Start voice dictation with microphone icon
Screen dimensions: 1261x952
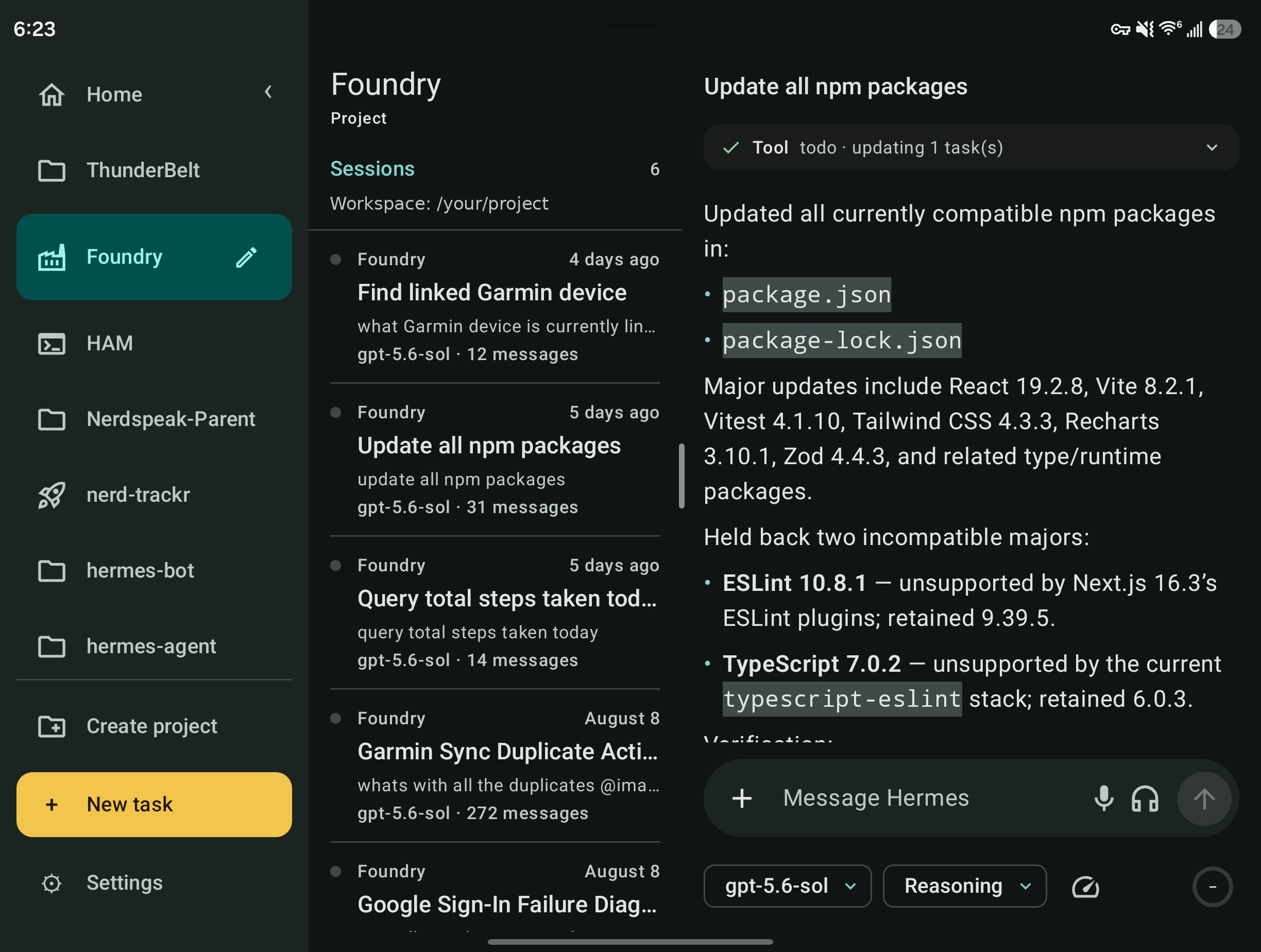tap(1104, 798)
